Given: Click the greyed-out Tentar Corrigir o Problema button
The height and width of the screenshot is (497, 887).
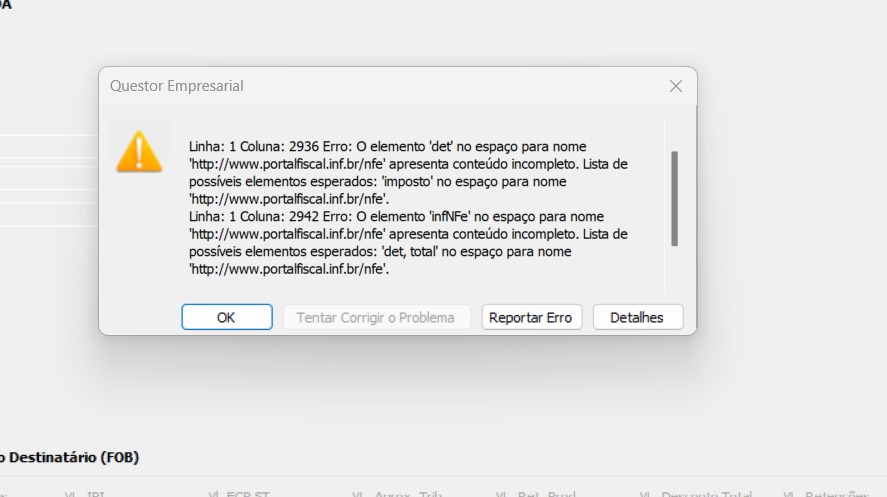Looking at the screenshot, I should 376,317.
